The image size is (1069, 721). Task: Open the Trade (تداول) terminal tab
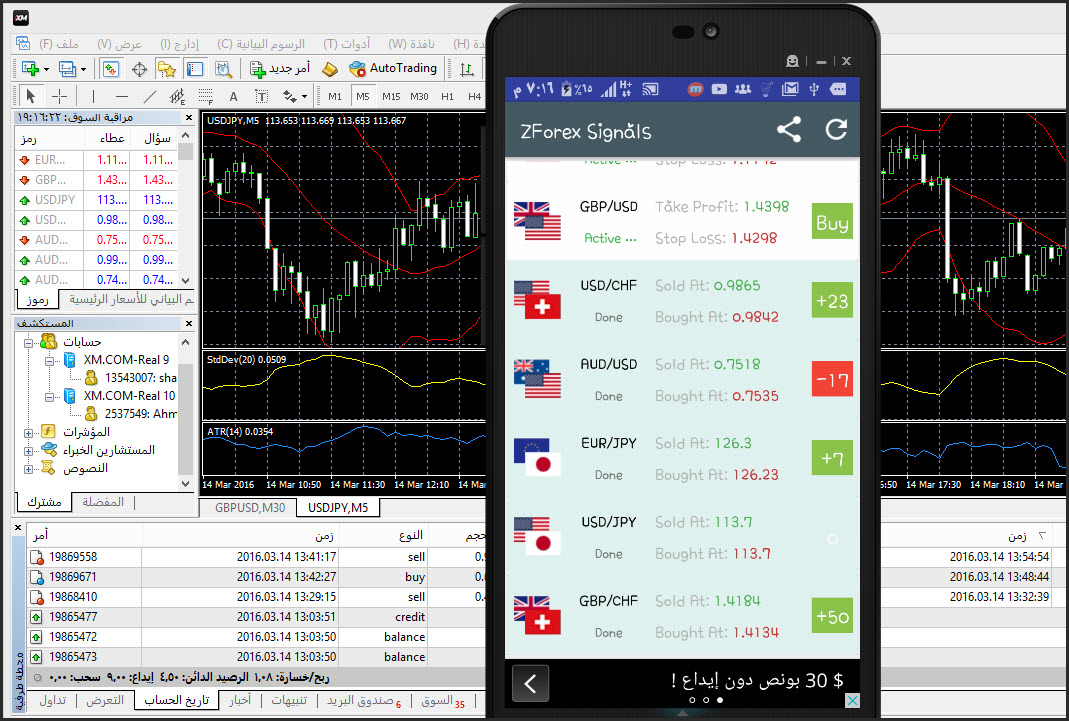point(52,701)
